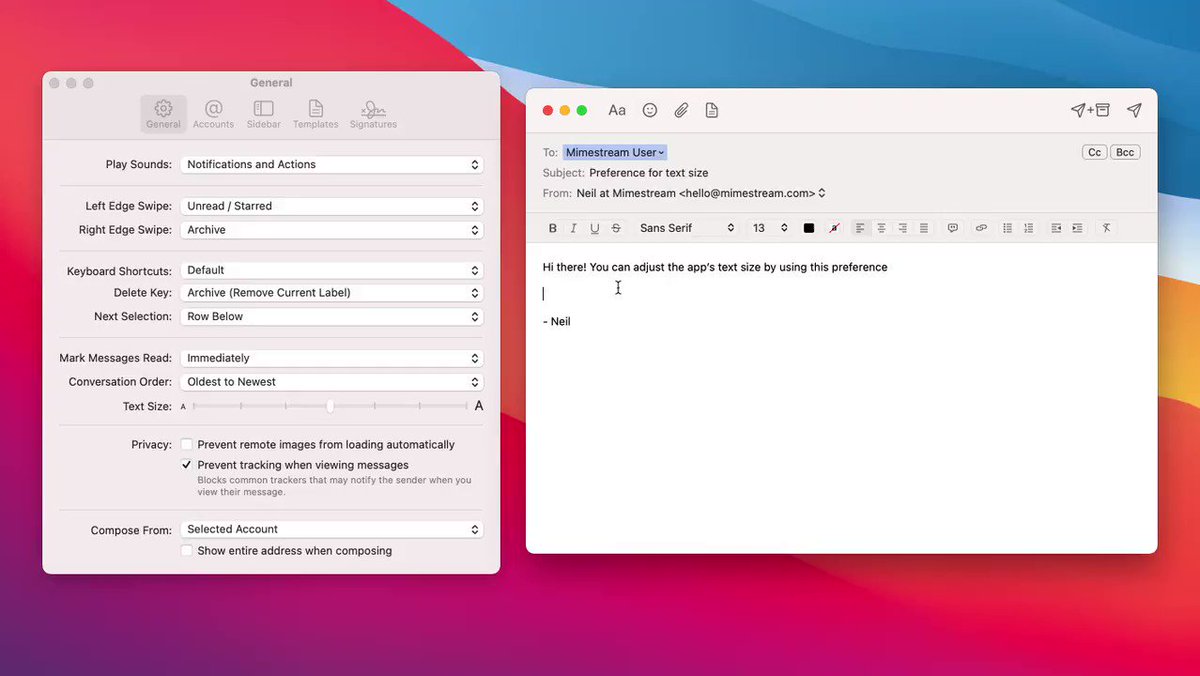1200x676 pixels.
Task: Toggle strikethrough formatting
Action: point(616,228)
